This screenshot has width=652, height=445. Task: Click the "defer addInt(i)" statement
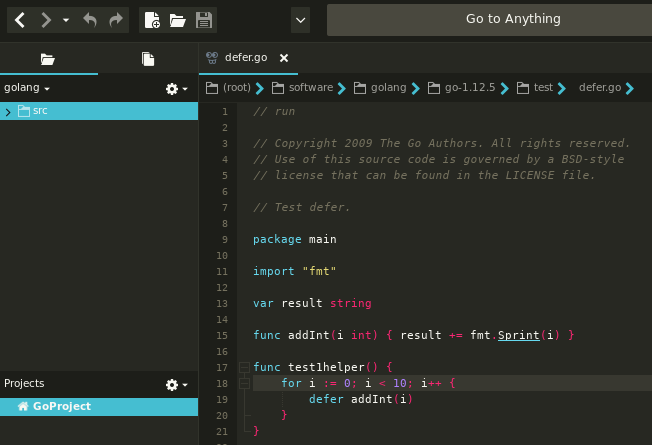[361, 400]
